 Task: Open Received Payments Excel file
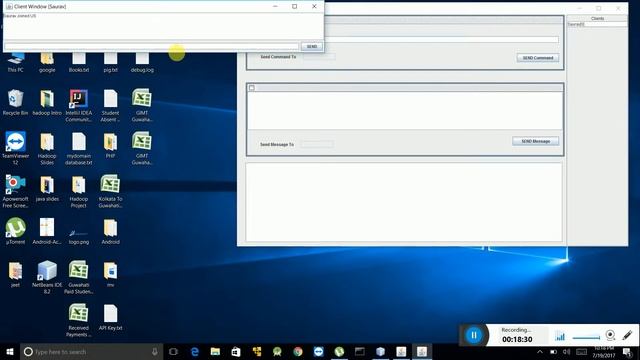[x=78, y=320]
